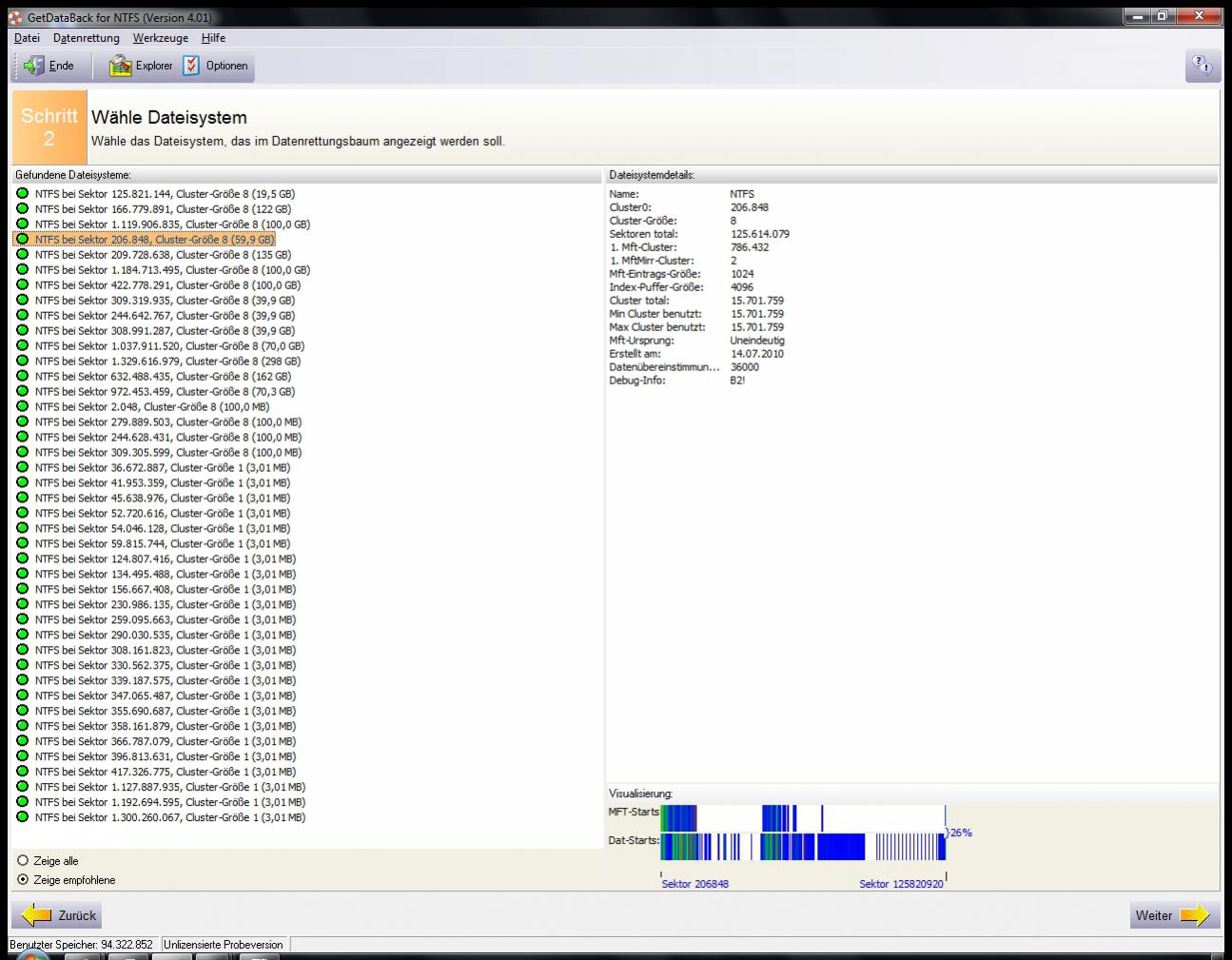This screenshot has width=1232, height=960.
Task: Click the "Erstellt am" date 14.07.2010
Action: 757,353
